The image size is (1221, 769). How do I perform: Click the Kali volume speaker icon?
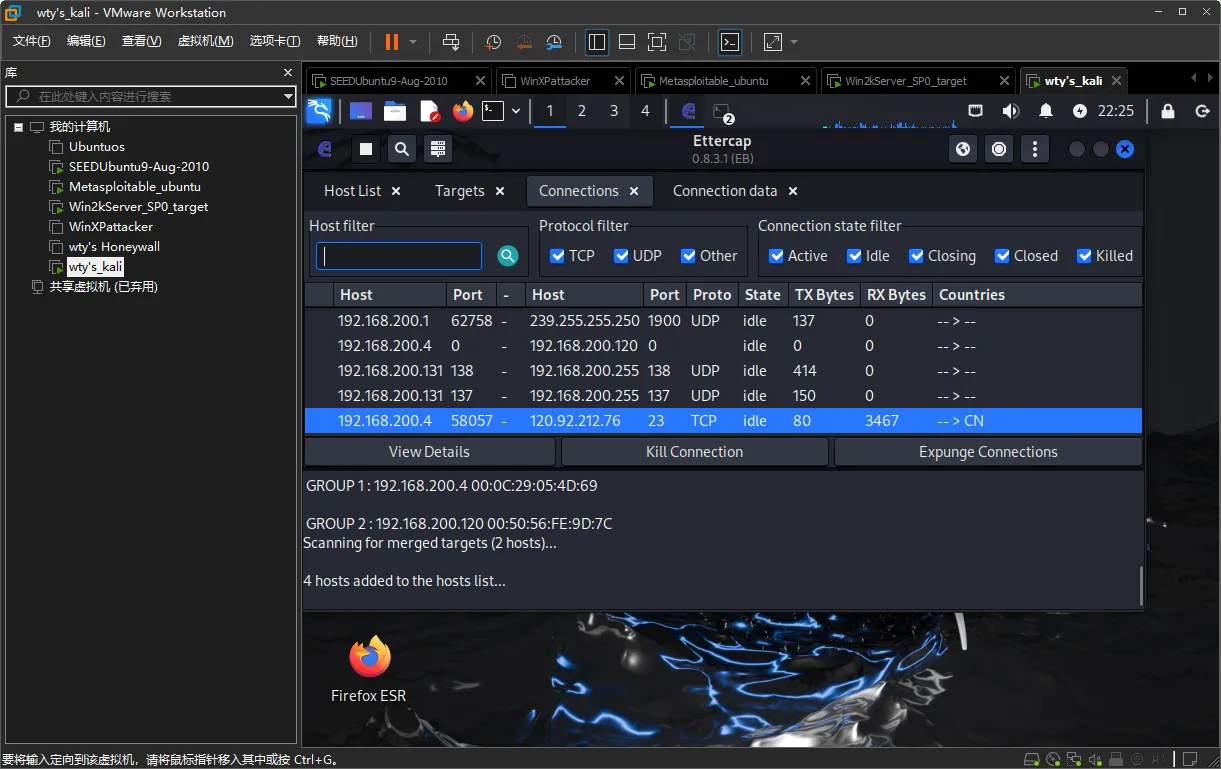click(1011, 111)
